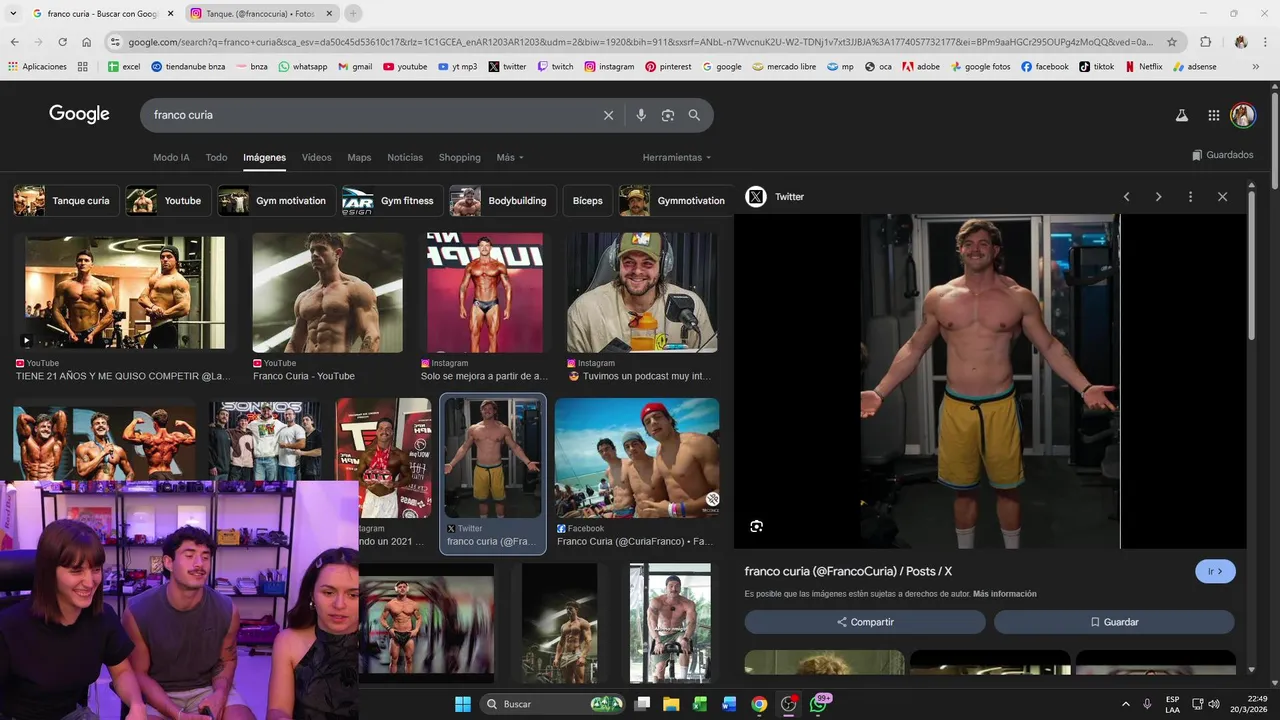Open Search Labs flask icon
The height and width of the screenshot is (720, 1280).
coord(1181,115)
